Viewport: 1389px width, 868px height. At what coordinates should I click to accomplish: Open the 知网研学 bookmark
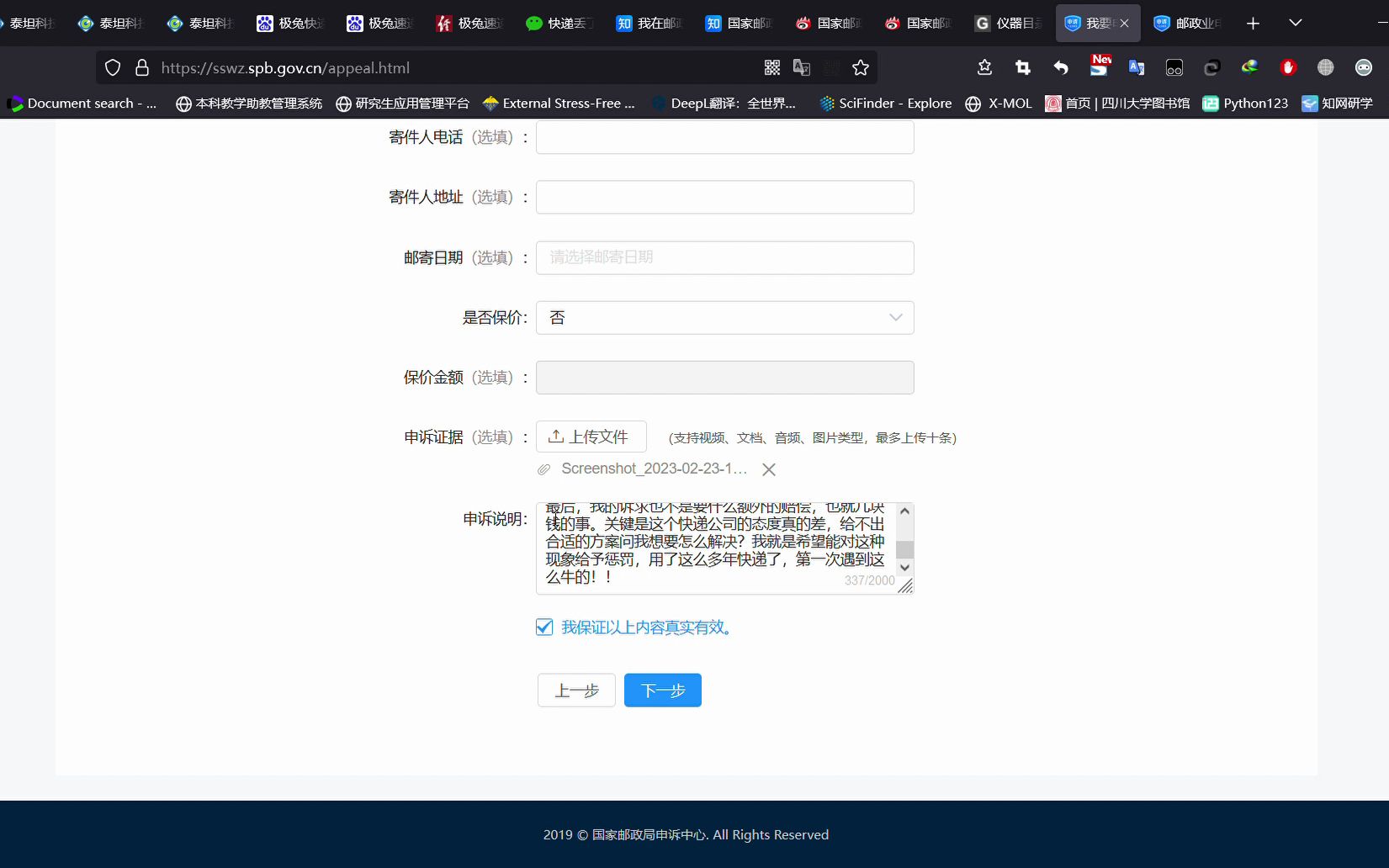tap(1337, 103)
